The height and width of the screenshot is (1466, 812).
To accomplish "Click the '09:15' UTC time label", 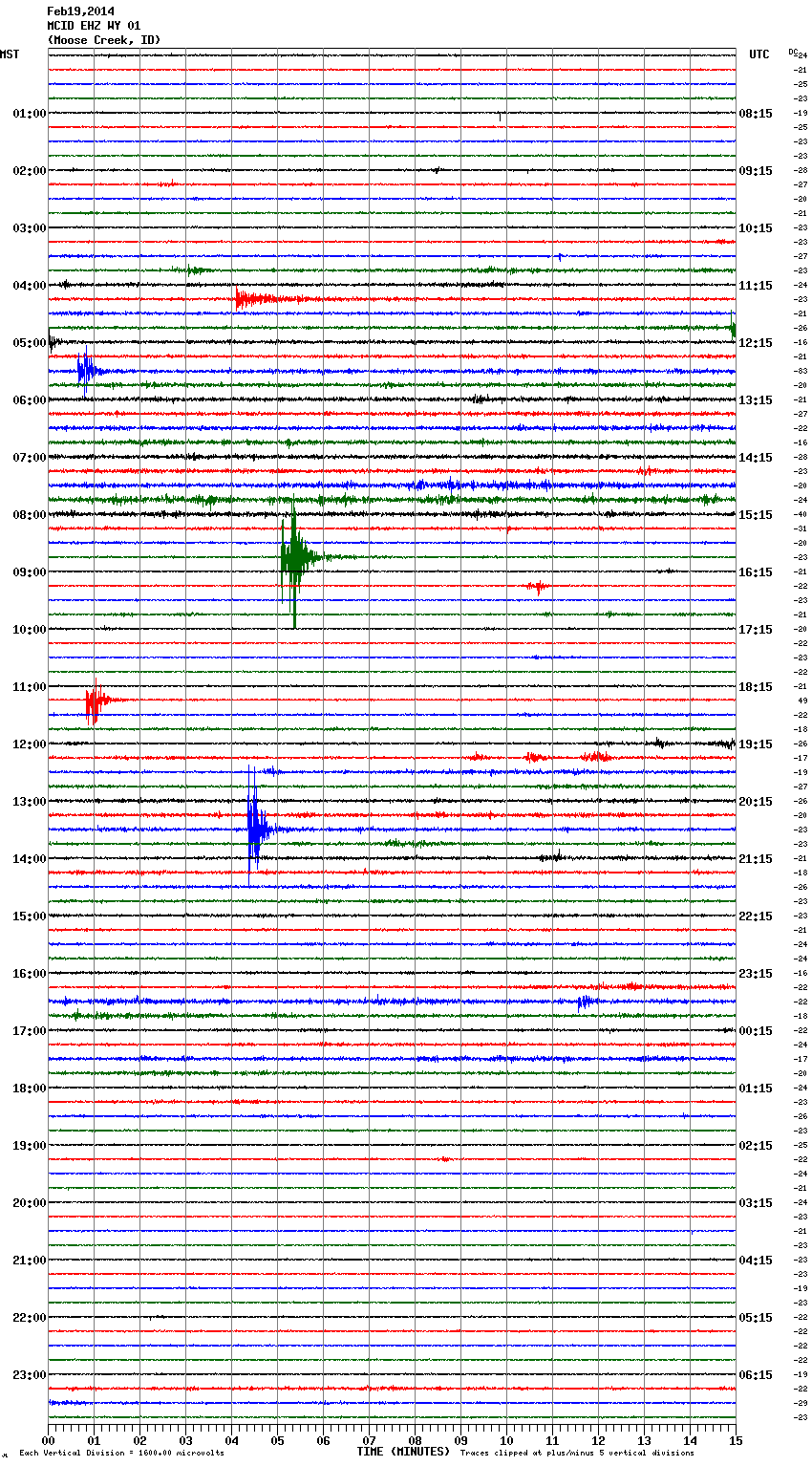I will (756, 171).
